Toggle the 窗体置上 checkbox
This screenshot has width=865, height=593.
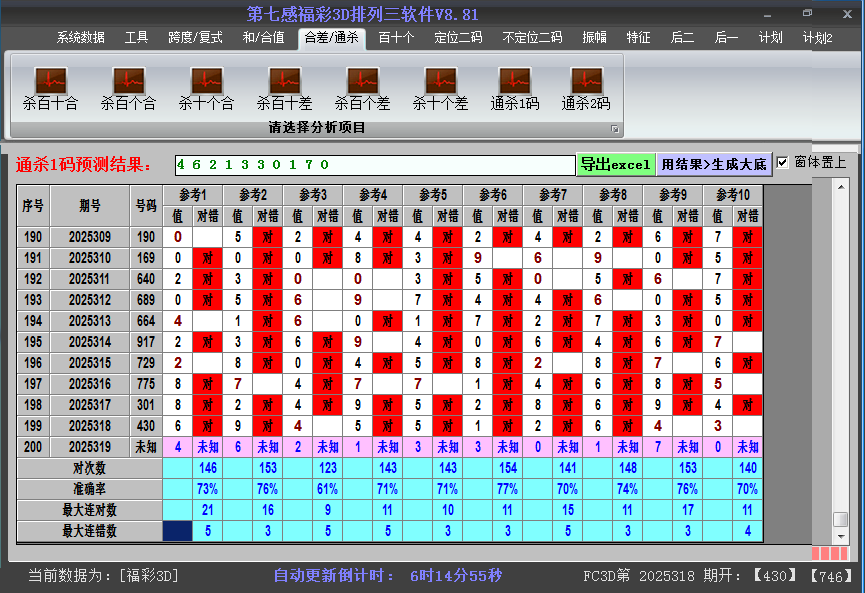783,163
